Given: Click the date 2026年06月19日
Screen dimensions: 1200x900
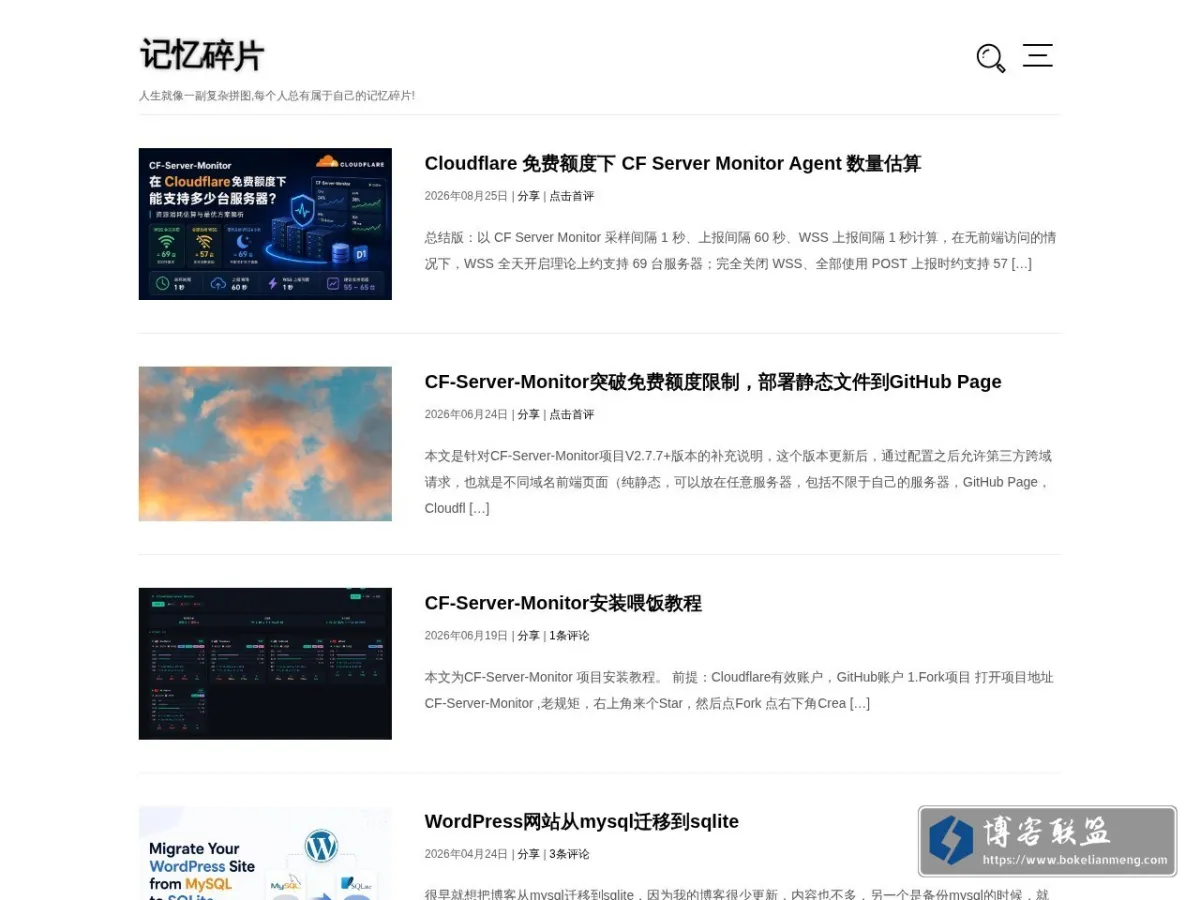Looking at the screenshot, I should [x=466, y=635].
